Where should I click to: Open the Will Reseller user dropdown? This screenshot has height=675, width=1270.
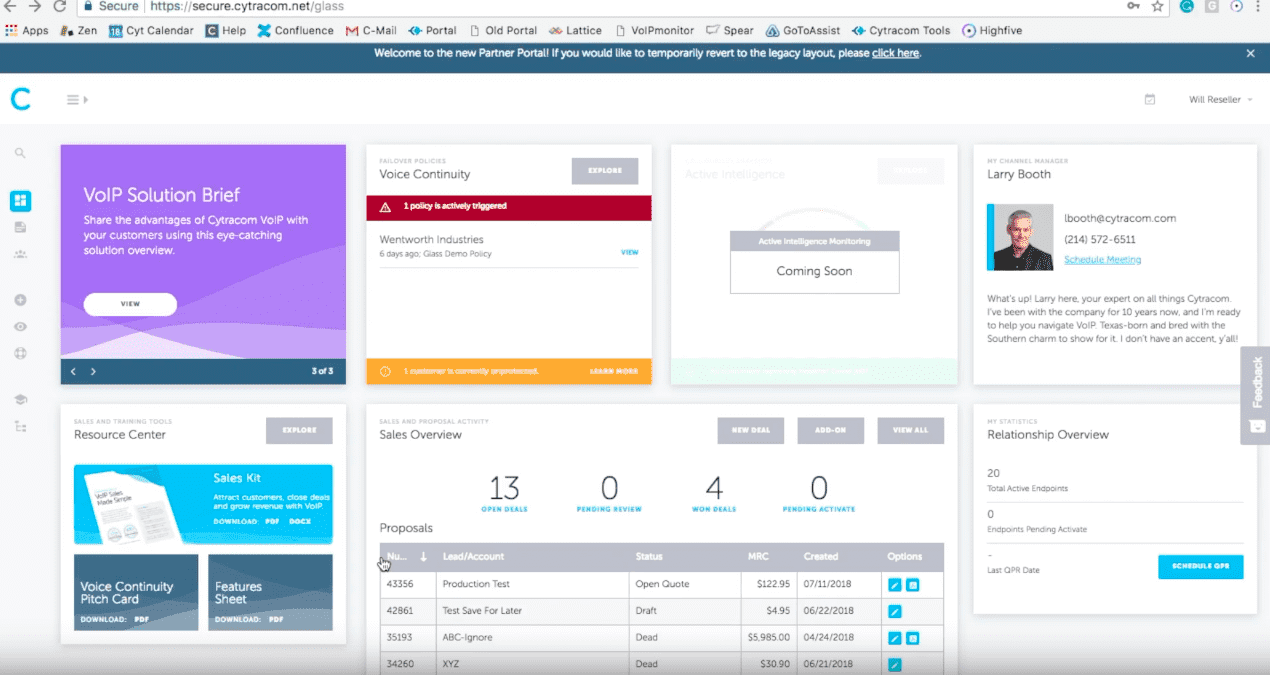pos(1220,100)
